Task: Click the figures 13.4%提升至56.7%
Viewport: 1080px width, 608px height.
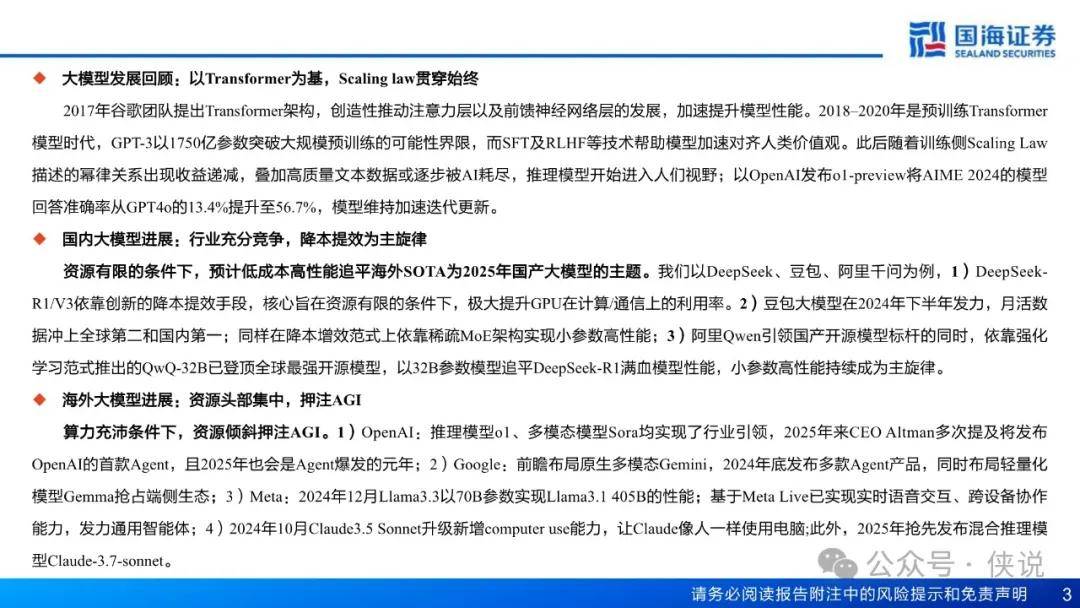Action: point(251,207)
